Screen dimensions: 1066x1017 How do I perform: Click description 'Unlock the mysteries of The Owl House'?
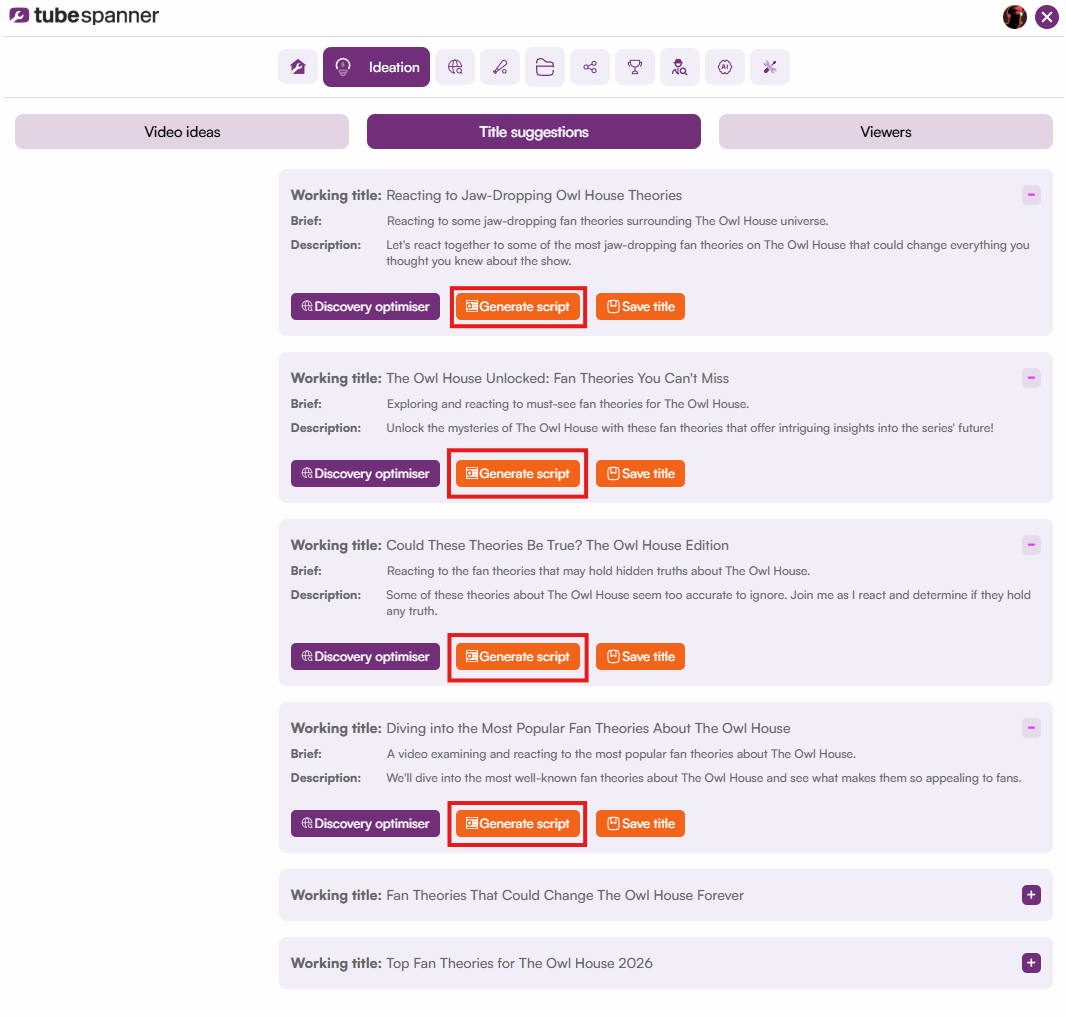[690, 428]
